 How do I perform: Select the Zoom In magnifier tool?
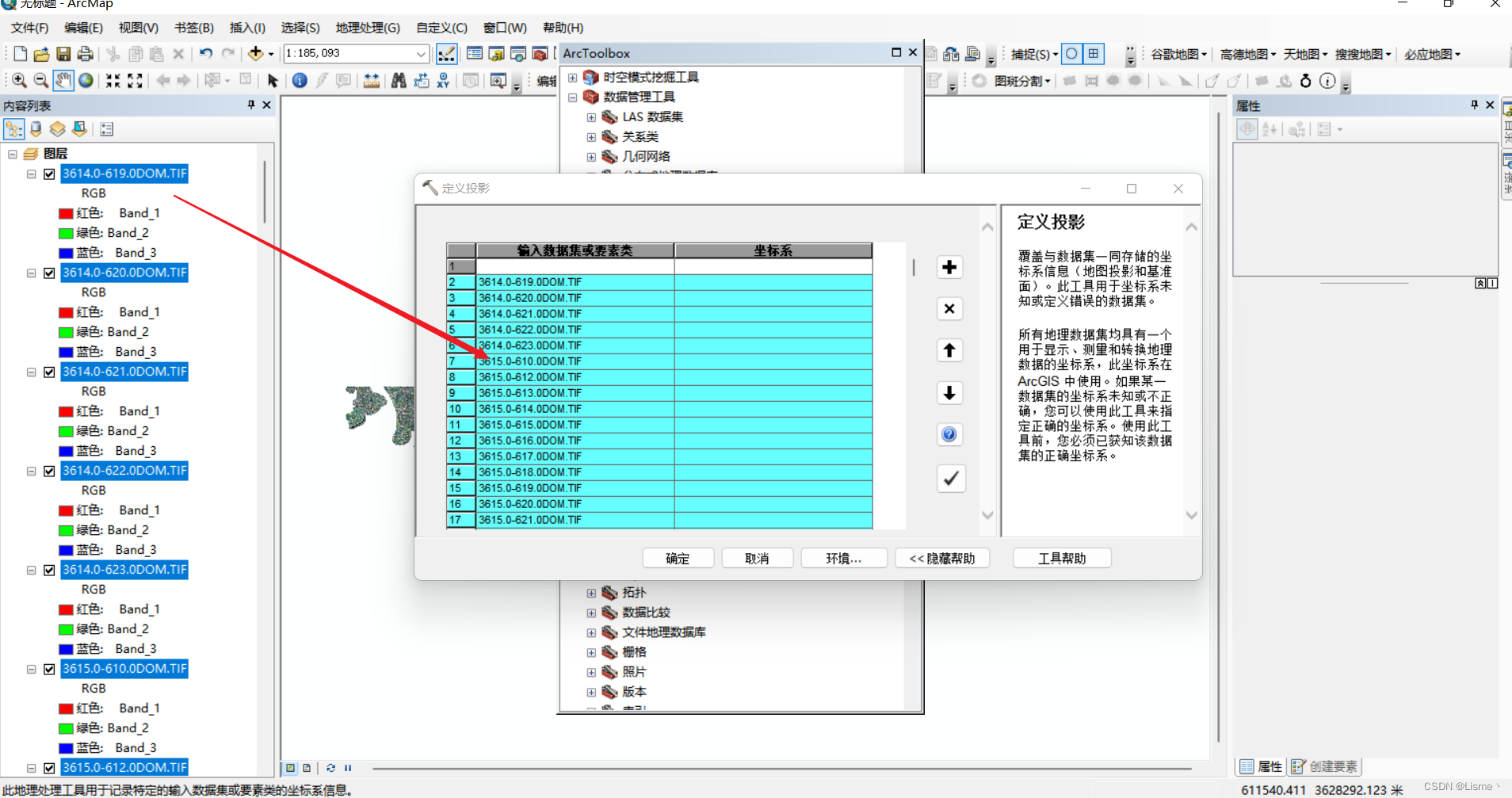coord(19,81)
